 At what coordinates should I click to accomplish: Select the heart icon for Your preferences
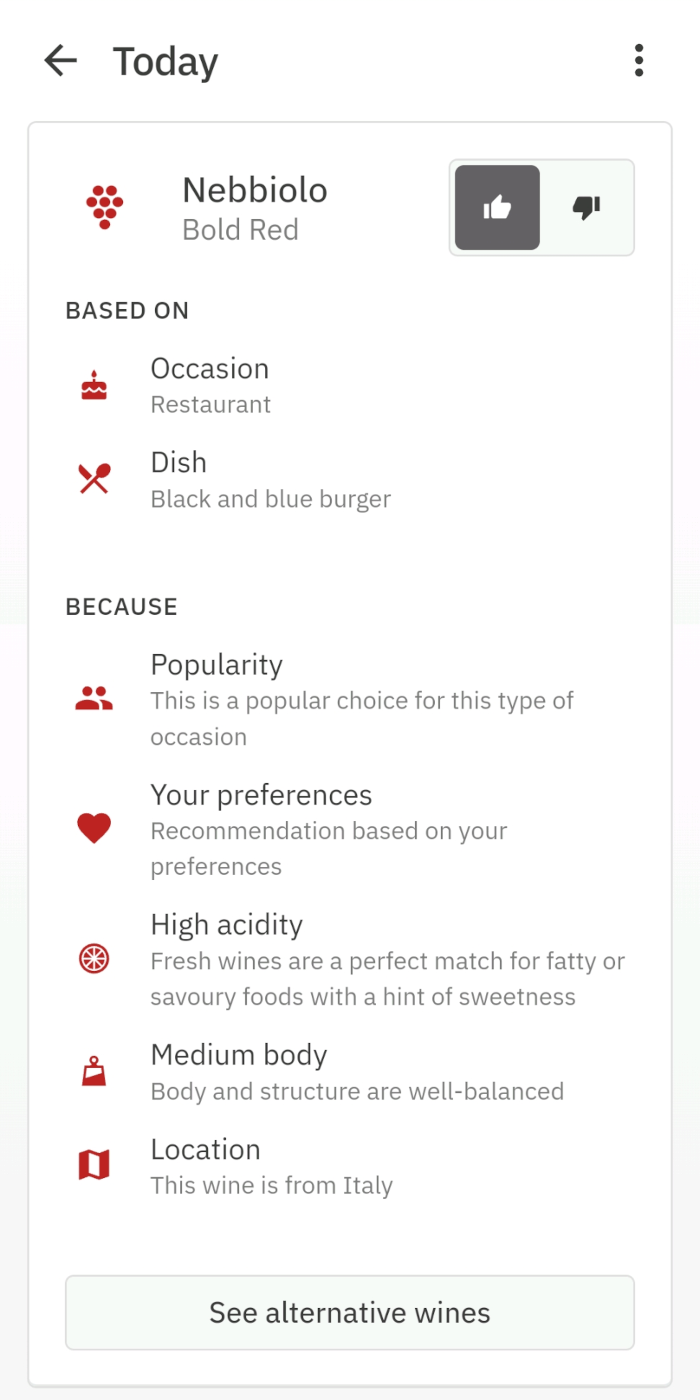pos(93,828)
